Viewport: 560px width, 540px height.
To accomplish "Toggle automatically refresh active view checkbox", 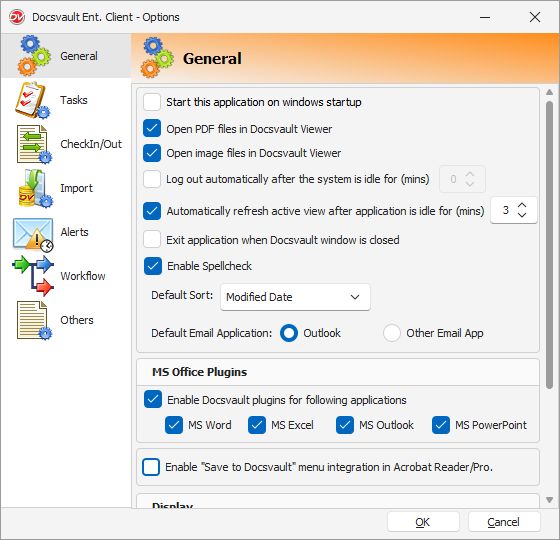I will coord(152,211).
